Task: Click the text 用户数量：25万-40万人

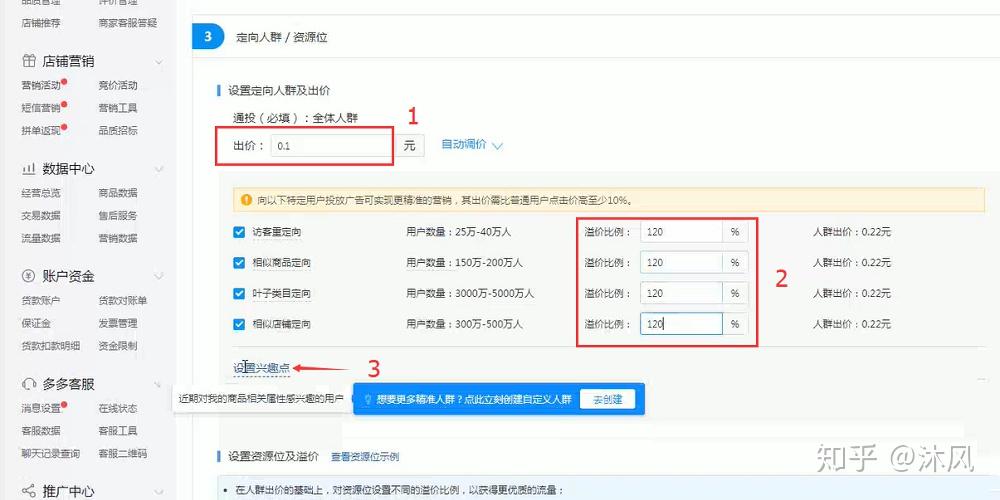Action: [459, 232]
